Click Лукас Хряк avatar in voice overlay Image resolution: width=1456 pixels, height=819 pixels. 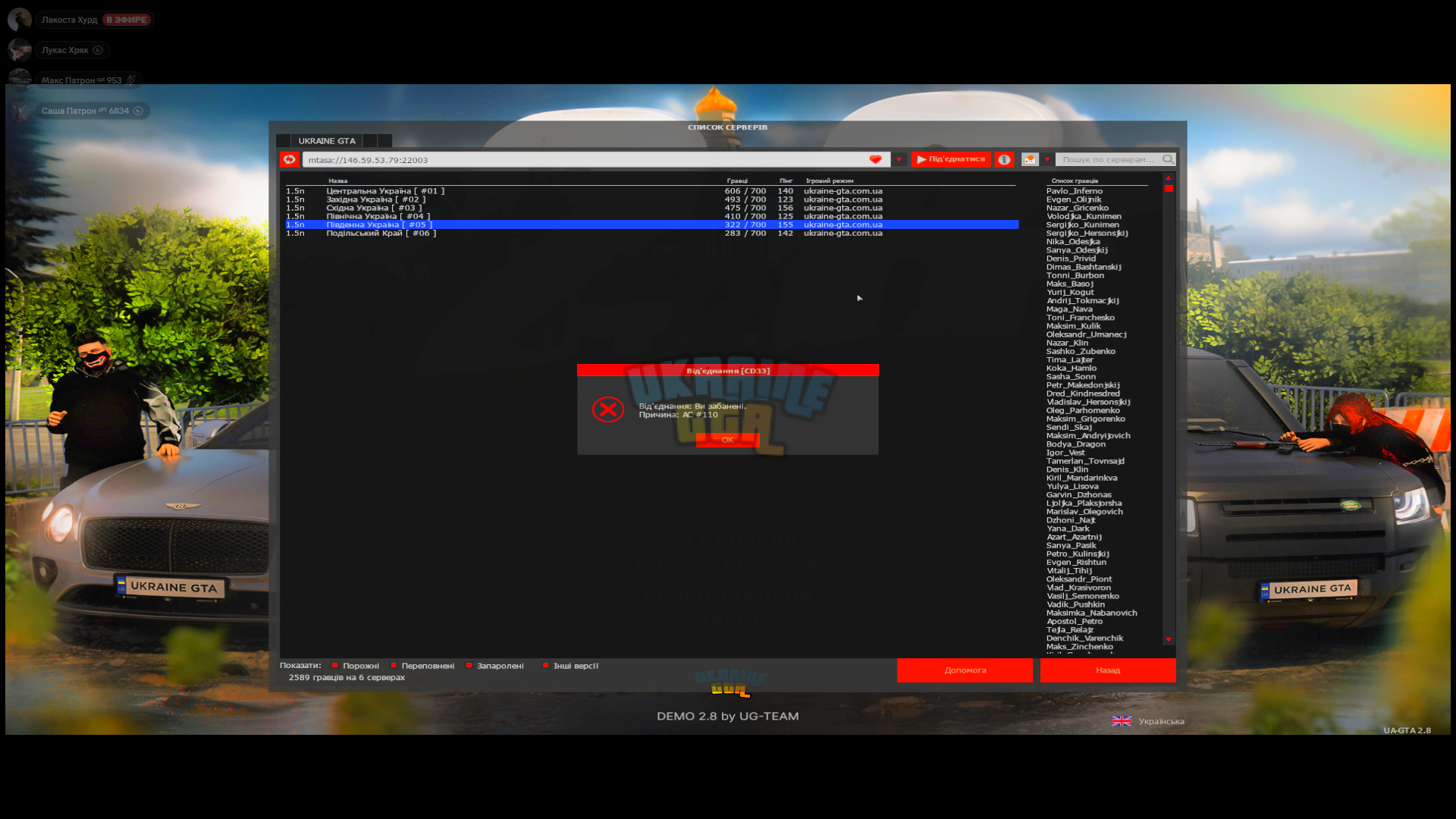[x=20, y=50]
